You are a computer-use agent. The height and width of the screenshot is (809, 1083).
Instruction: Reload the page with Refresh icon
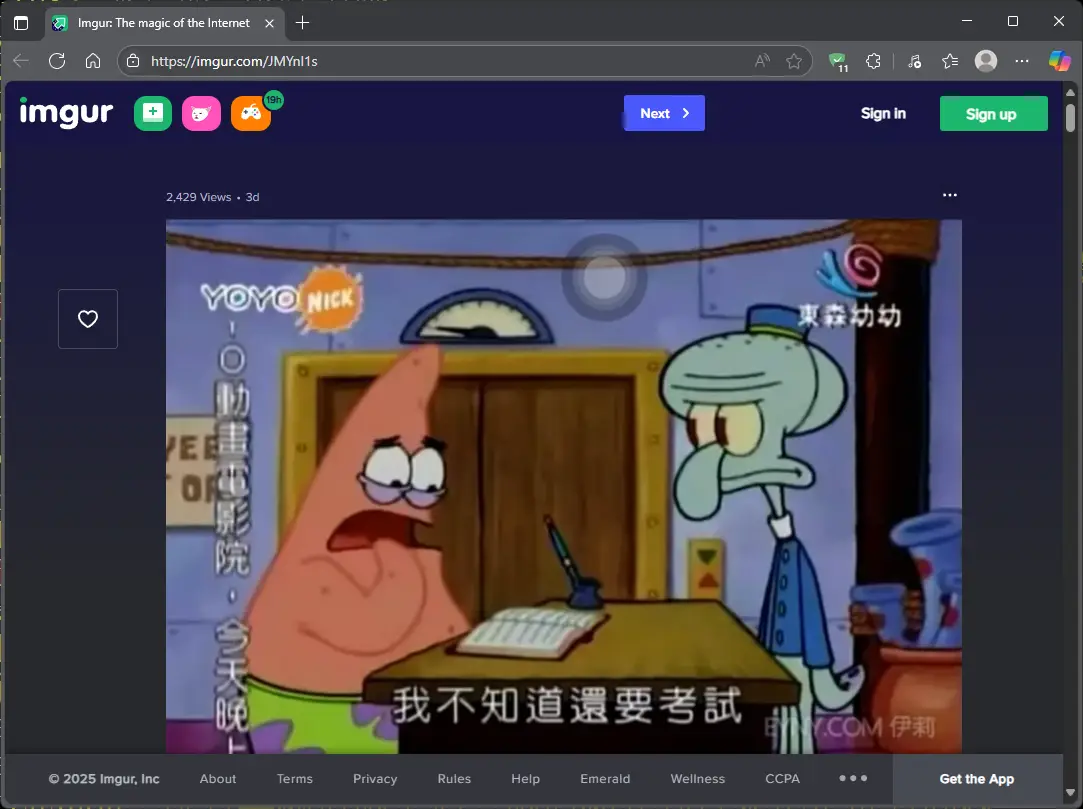coord(57,61)
